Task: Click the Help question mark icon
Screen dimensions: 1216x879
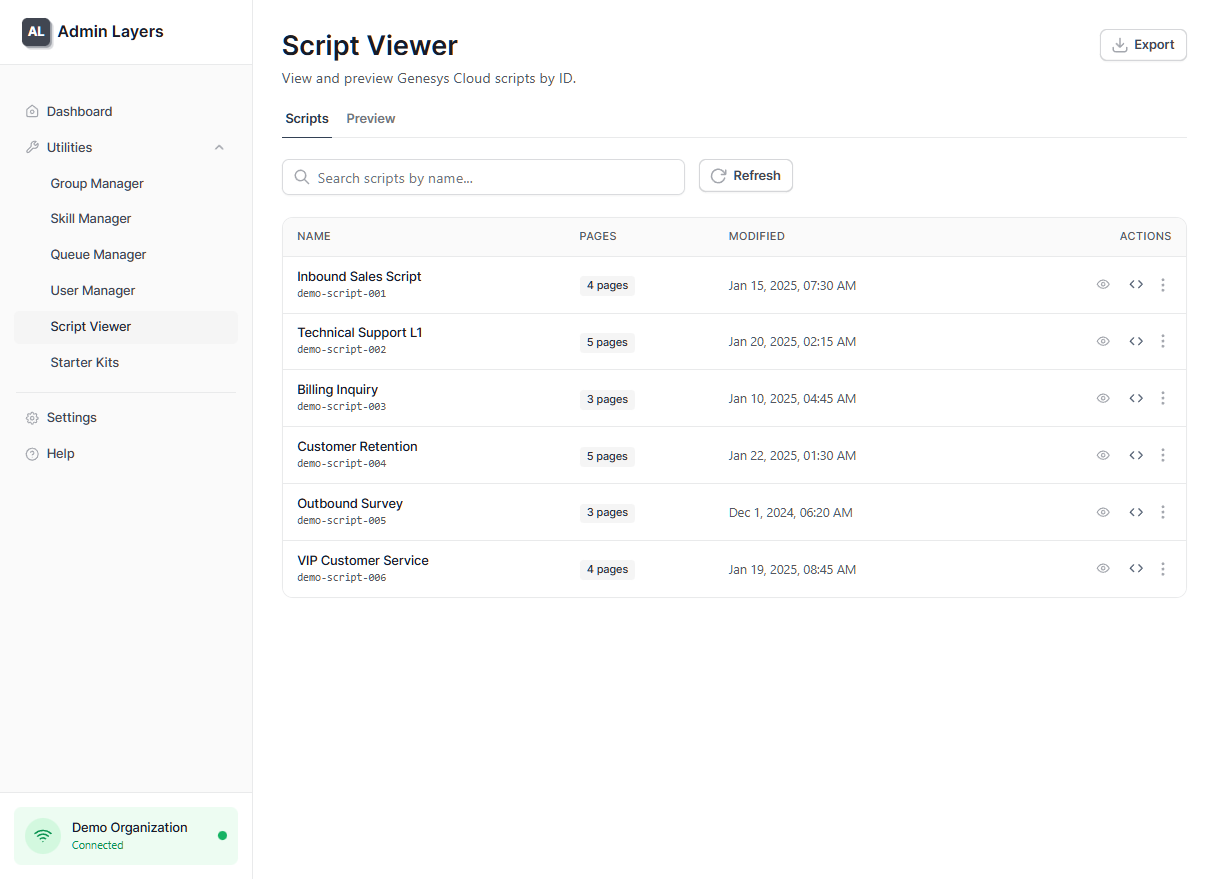Action: pos(33,453)
